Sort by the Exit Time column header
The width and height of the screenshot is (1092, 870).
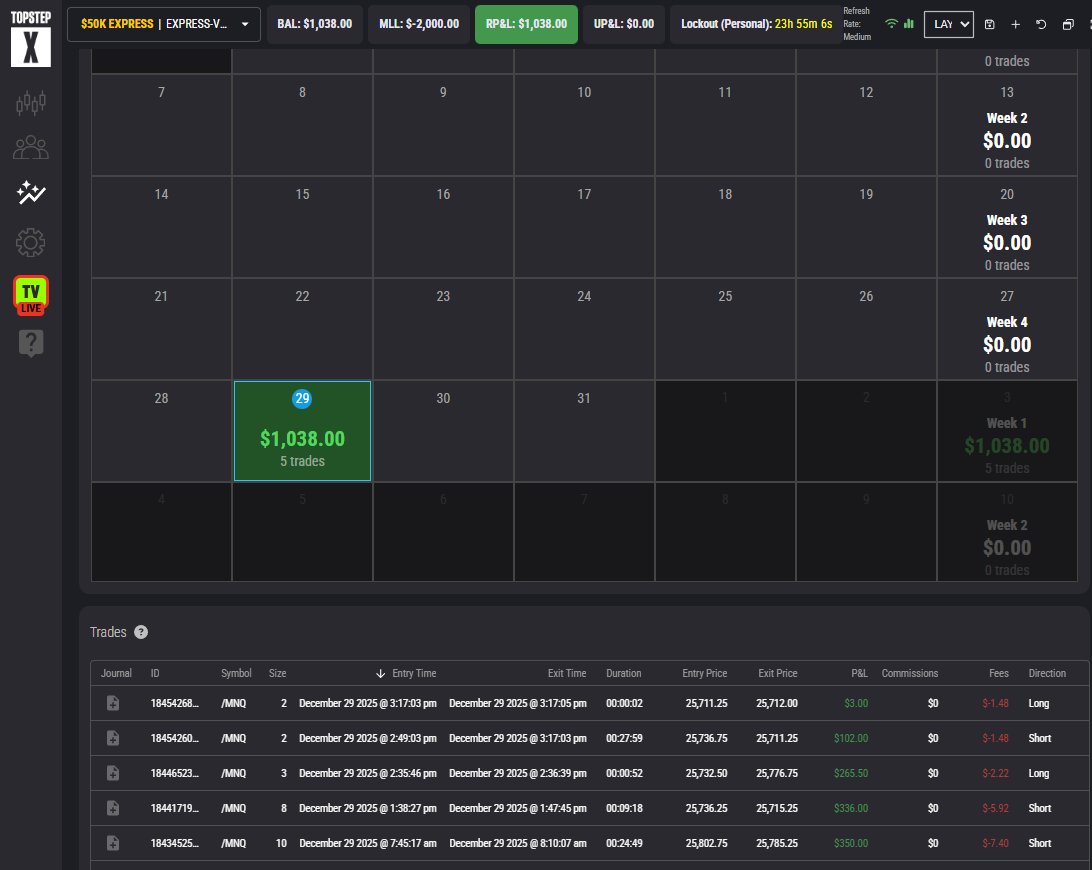pos(566,673)
